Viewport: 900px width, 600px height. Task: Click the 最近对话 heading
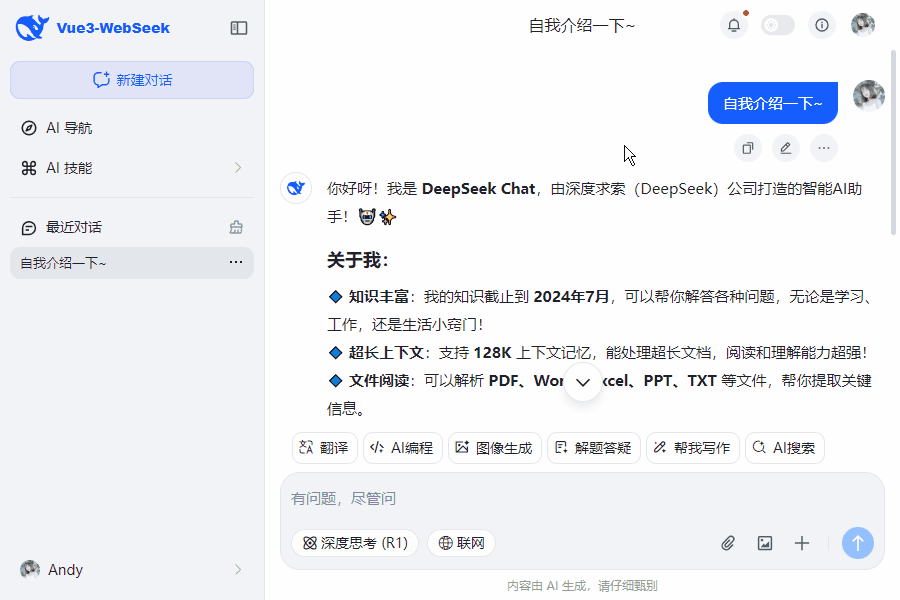(x=73, y=227)
